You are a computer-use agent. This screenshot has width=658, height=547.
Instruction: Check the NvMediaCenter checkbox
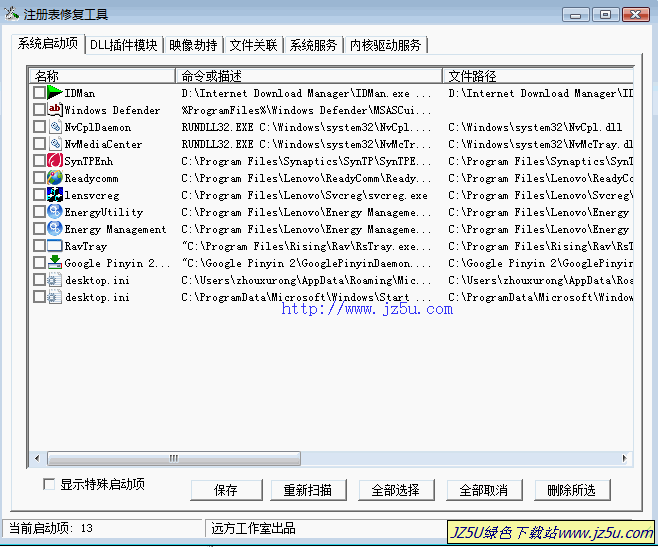pyautogui.click(x=39, y=144)
